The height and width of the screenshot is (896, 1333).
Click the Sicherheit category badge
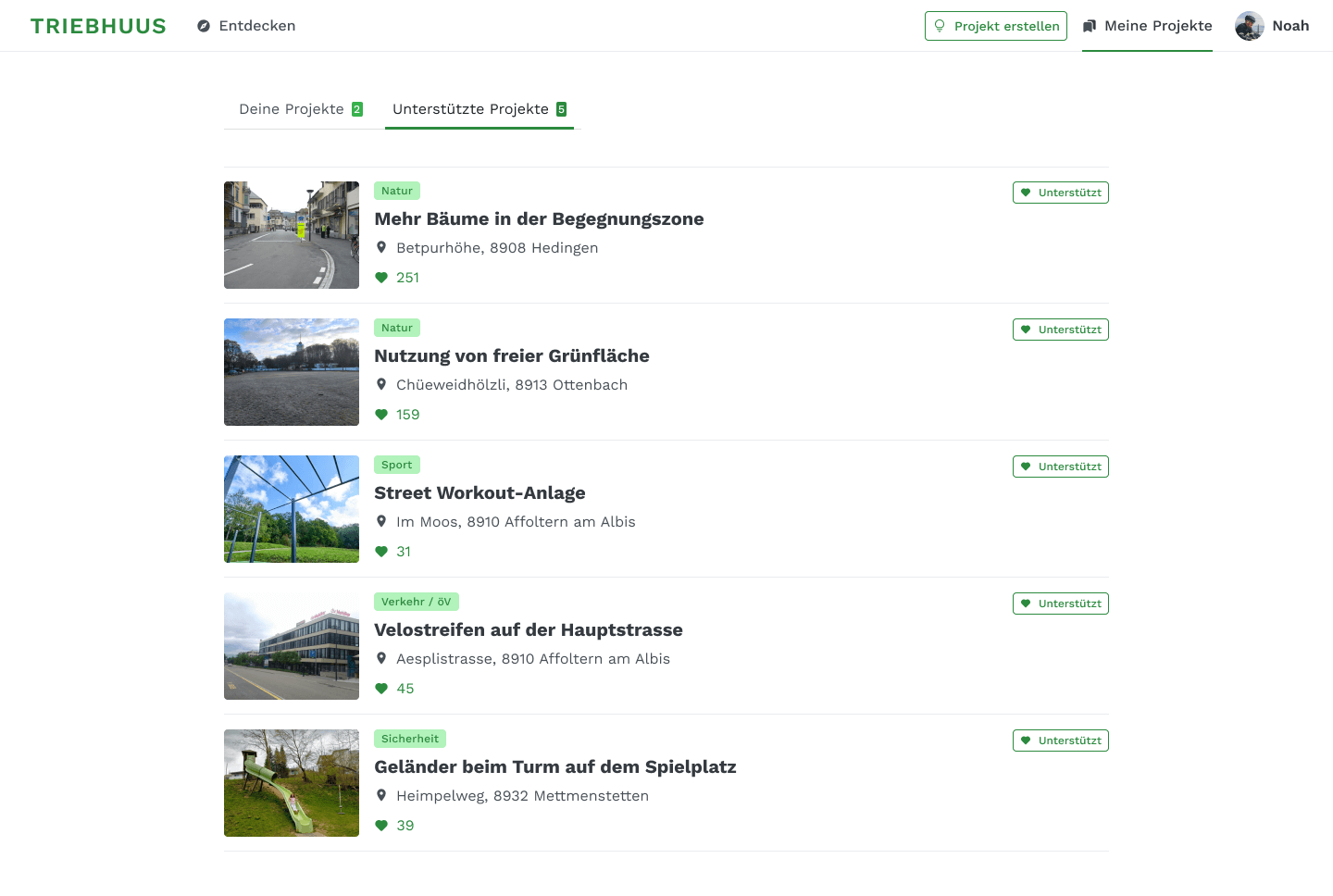(x=410, y=739)
